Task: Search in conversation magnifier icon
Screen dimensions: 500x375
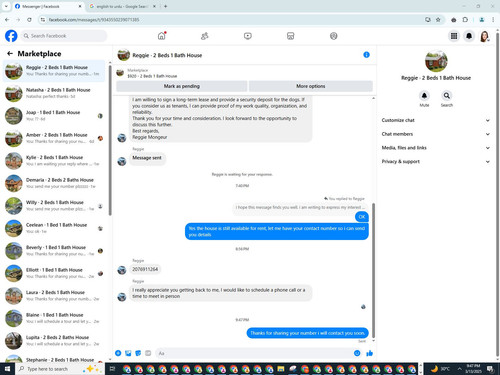Action: point(447,96)
